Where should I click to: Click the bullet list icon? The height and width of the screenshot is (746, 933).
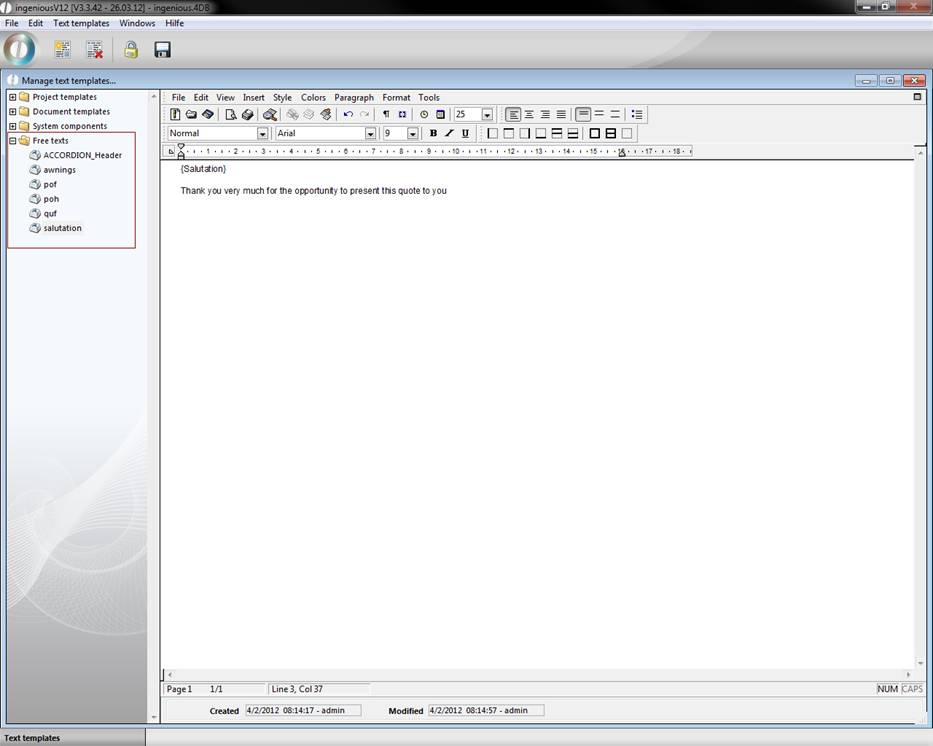click(x=637, y=115)
